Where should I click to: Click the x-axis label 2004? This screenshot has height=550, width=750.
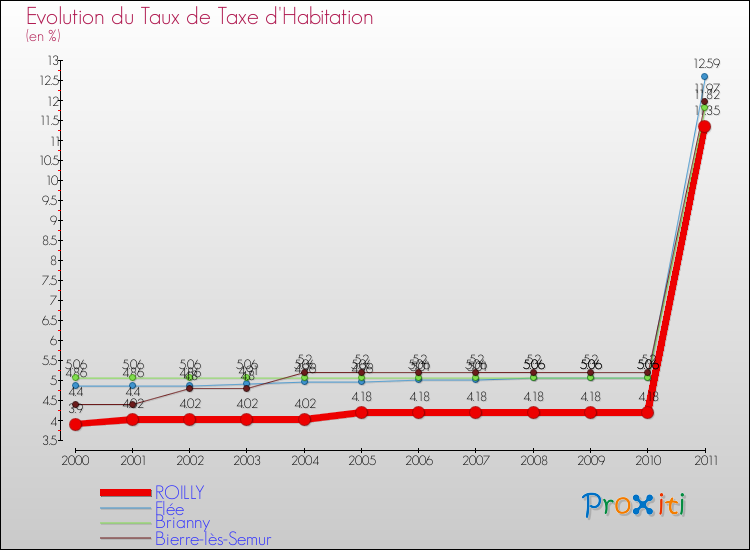pyautogui.click(x=305, y=460)
